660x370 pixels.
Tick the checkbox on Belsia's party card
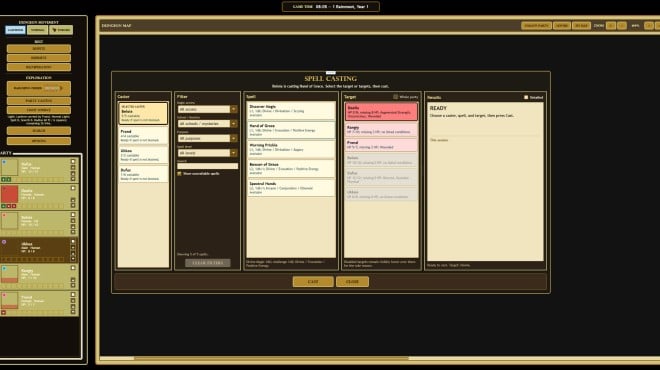coord(73,215)
